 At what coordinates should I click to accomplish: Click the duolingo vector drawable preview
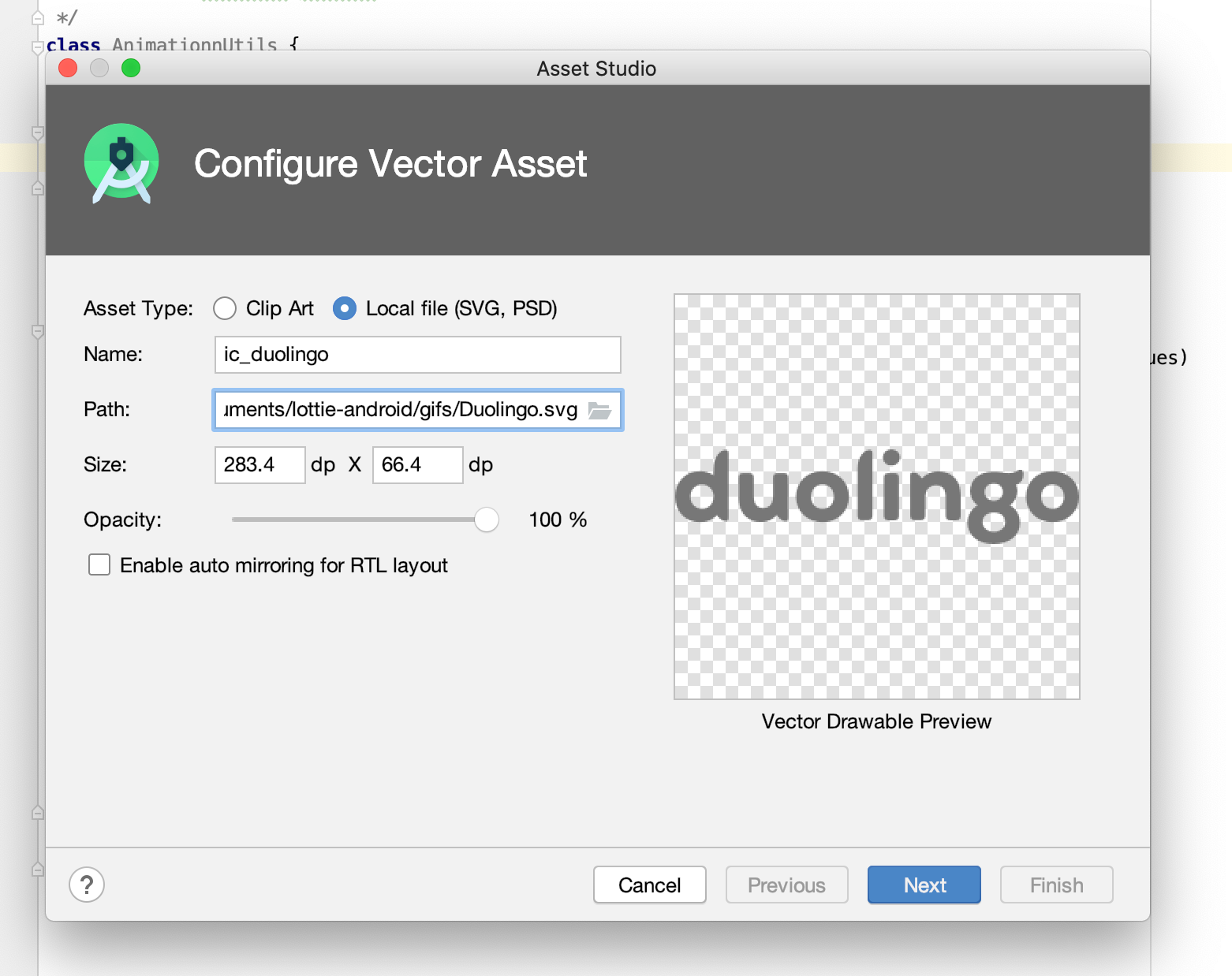tap(876, 497)
